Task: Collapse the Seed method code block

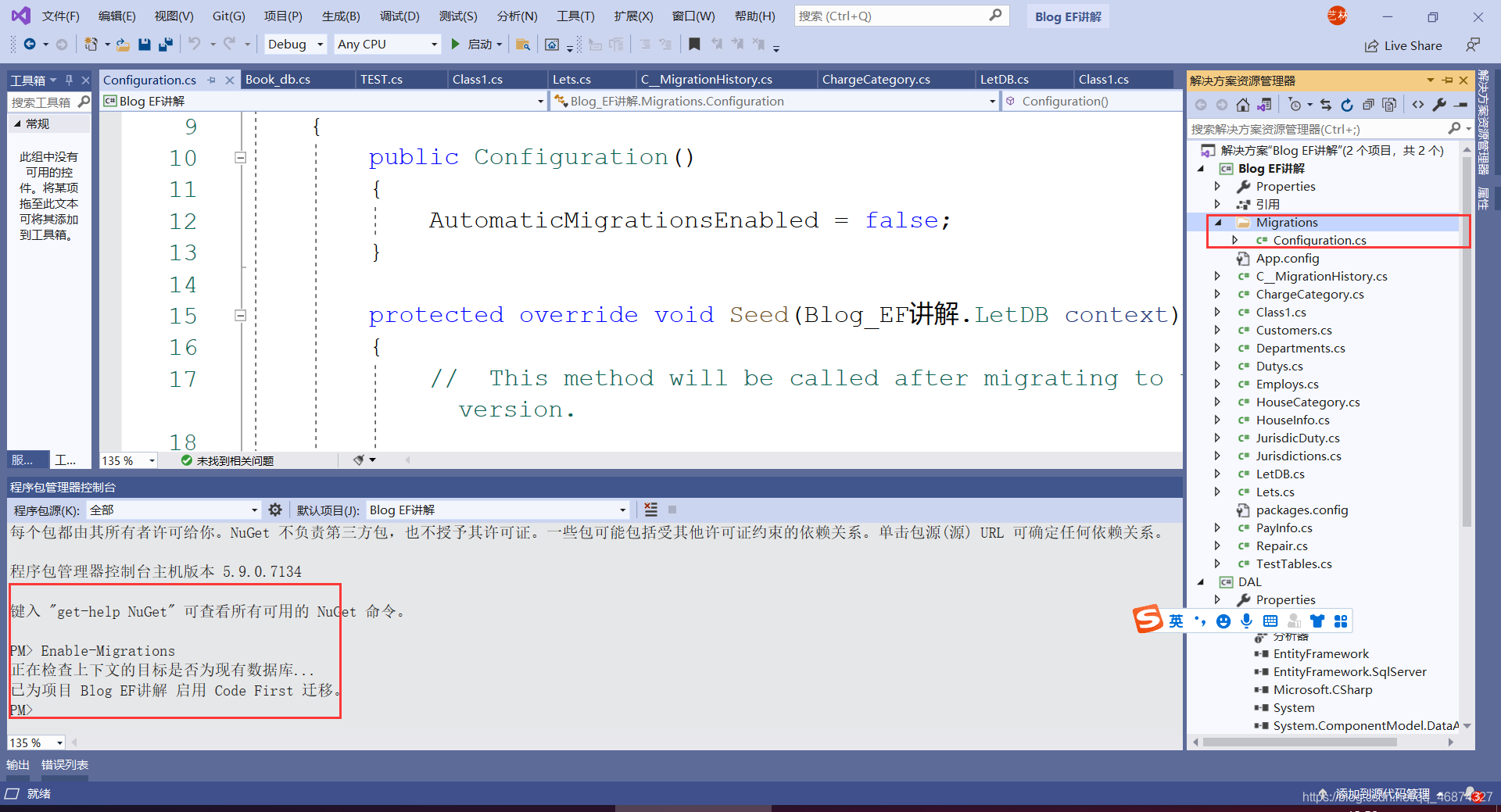Action: click(241, 316)
